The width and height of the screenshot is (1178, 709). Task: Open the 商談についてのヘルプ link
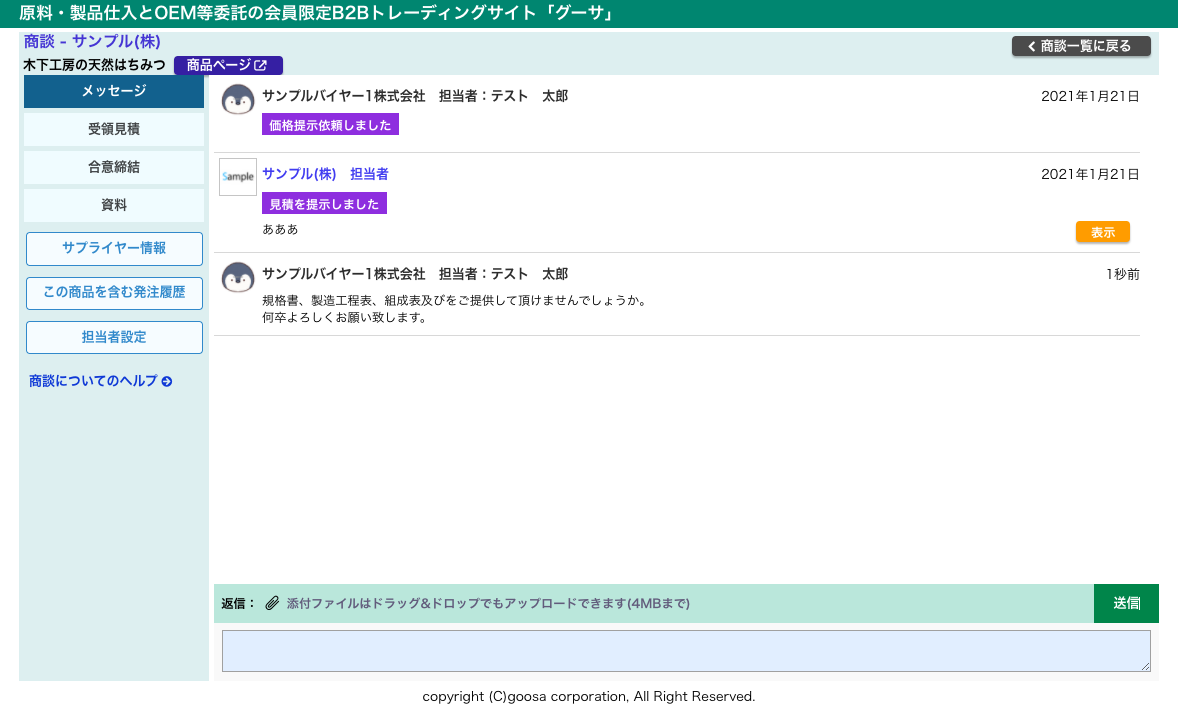coord(100,381)
